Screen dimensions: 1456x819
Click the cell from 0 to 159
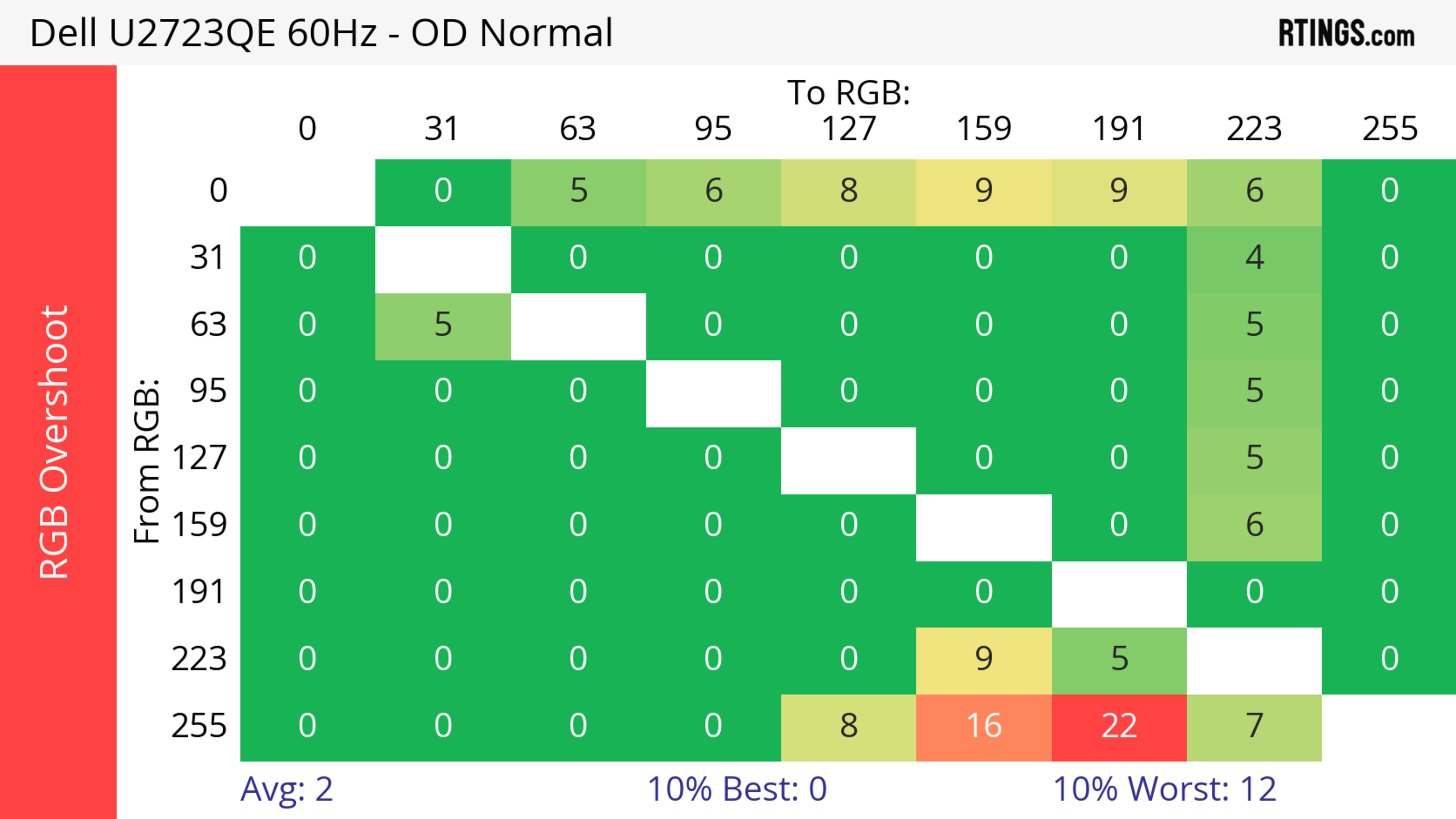(x=984, y=191)
